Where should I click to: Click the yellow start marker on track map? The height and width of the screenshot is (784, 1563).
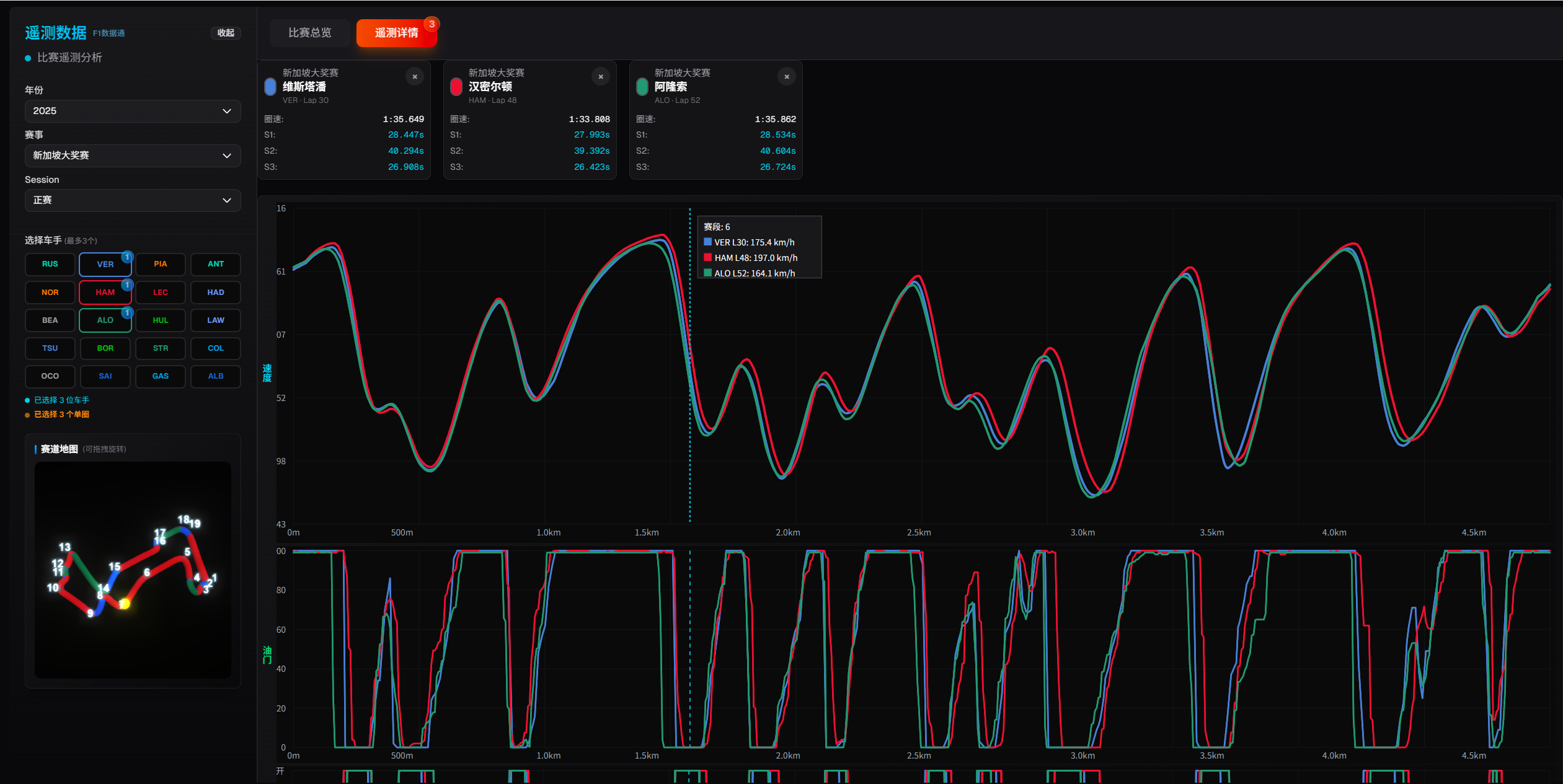pos(125,604)
